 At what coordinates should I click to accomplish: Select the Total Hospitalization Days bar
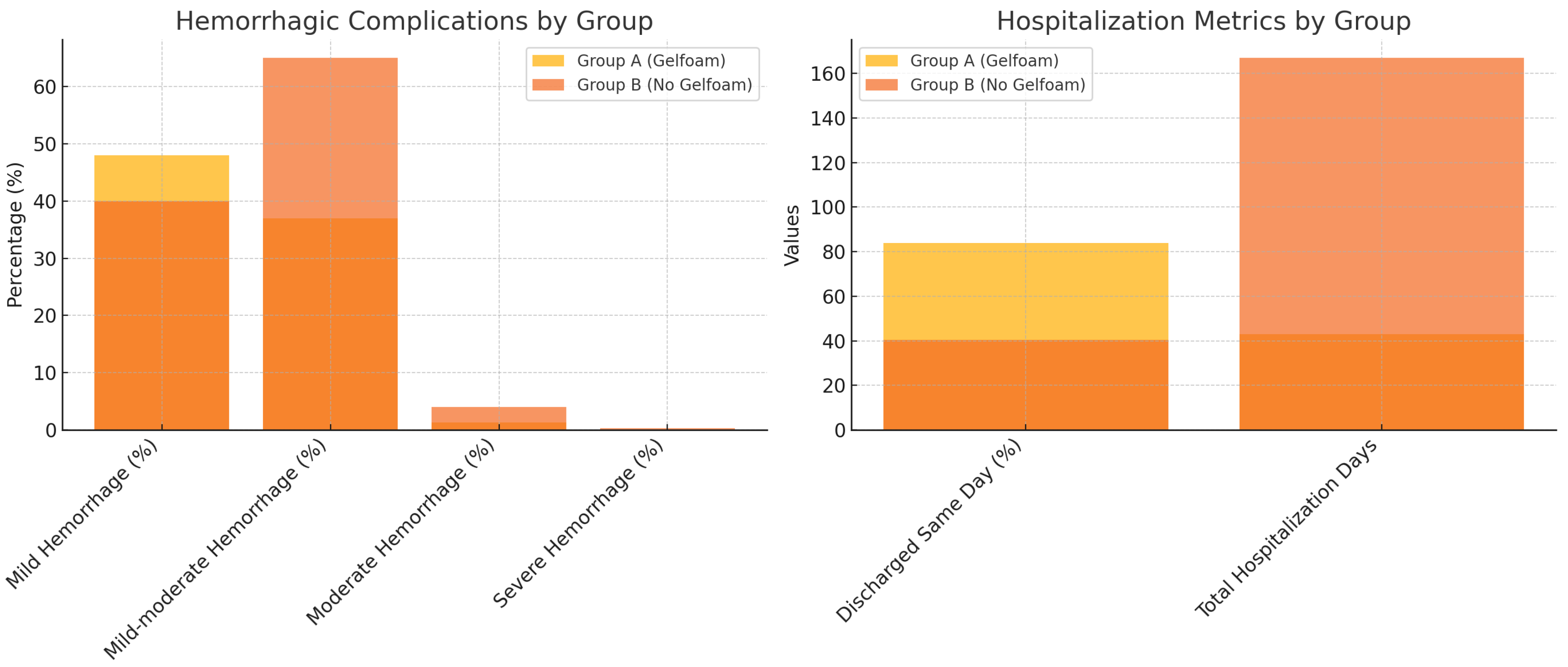1381,243
